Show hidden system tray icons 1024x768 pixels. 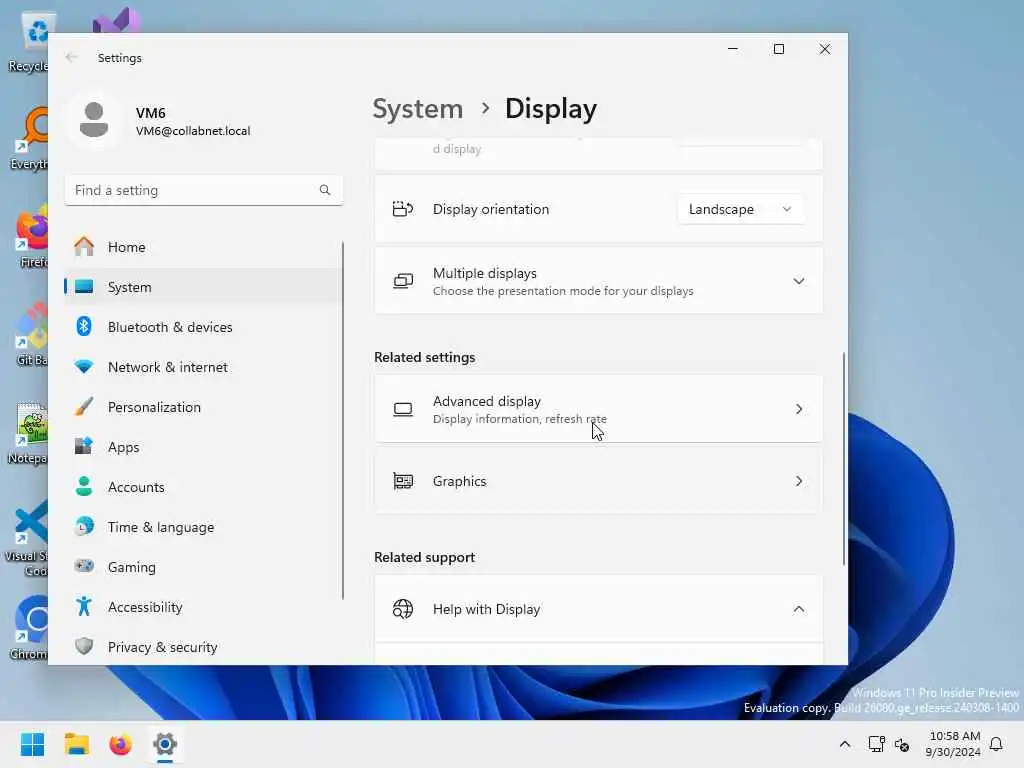(x=844, y=744)
